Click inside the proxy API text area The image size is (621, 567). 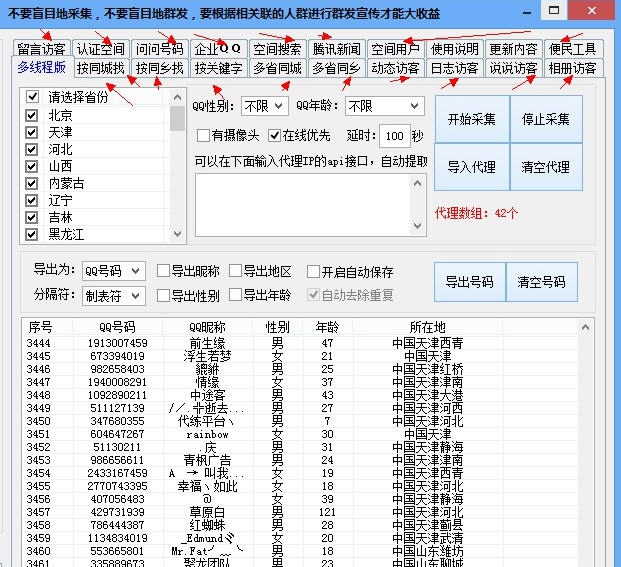(303, 205)
